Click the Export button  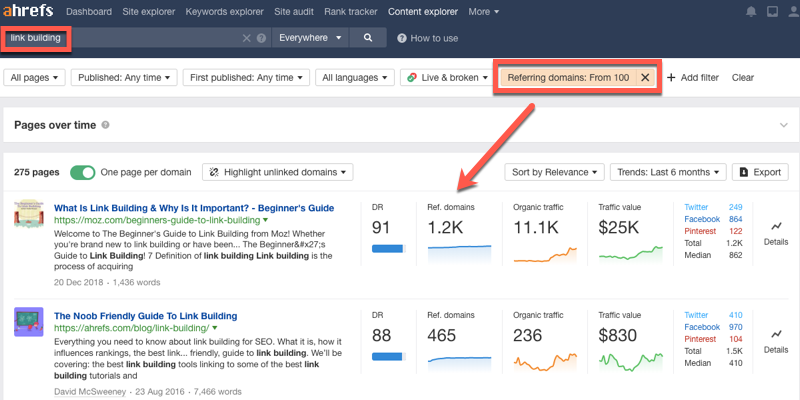(759, 172)
